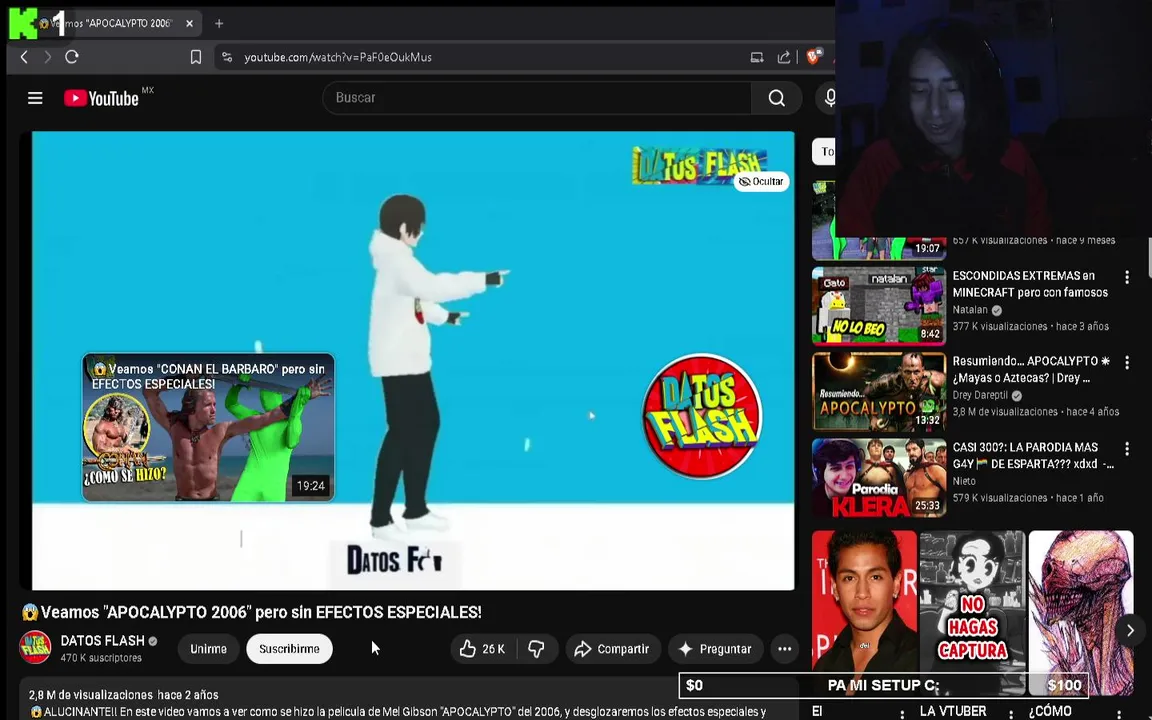Click in the Buscar search field
Screen dimensions: 1152x720
pyautogui.click(x=537, y=98)
